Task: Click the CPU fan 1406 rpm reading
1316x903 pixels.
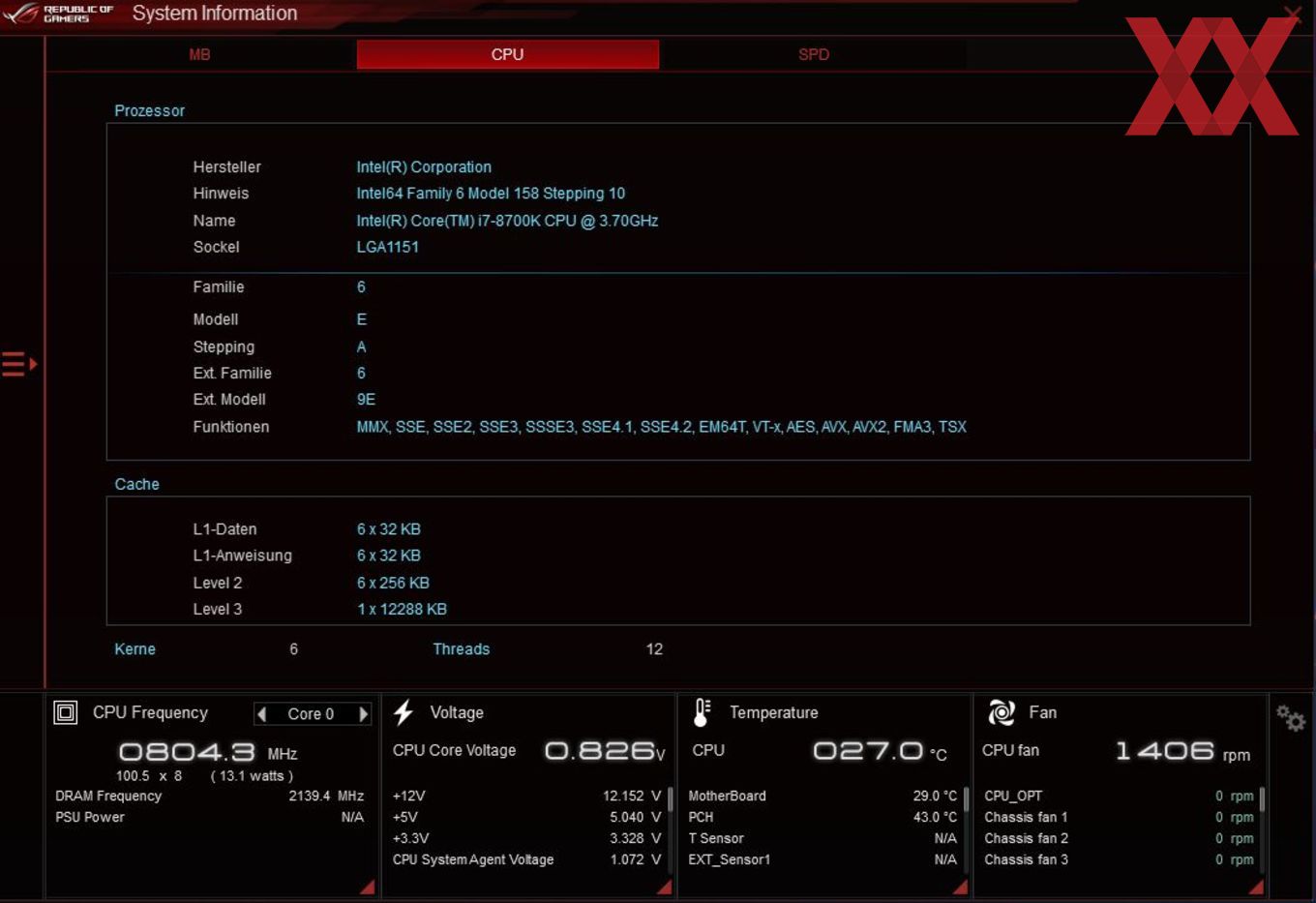Action: [x=1181, y=751]
